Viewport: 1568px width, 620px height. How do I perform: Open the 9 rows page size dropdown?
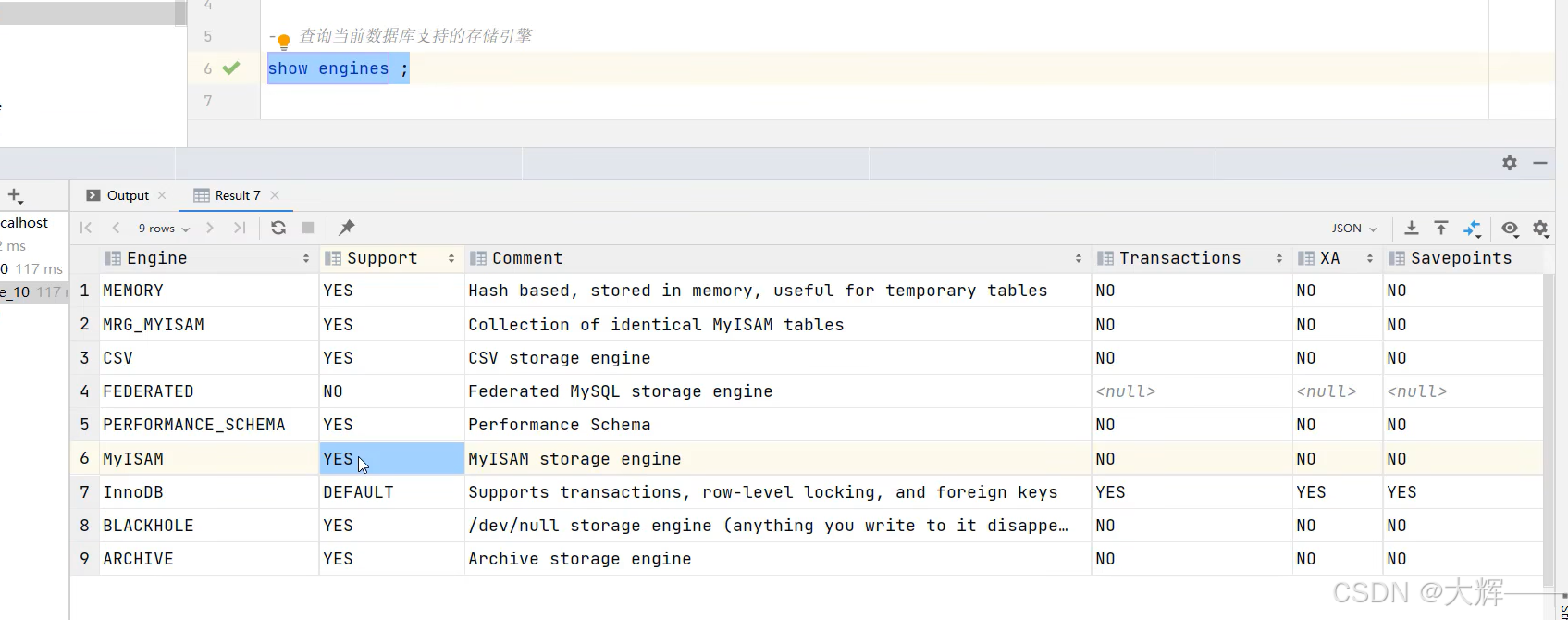[164, 228]
